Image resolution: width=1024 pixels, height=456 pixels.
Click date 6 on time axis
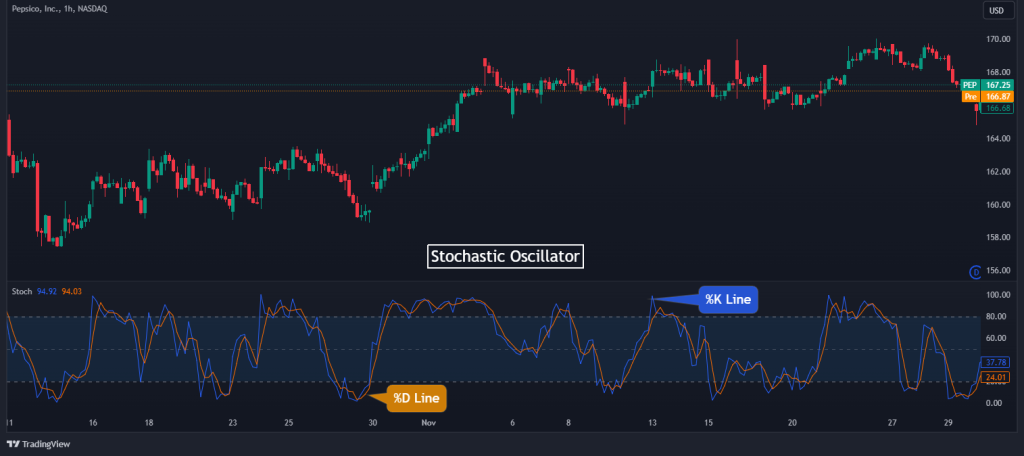(513, 423)
